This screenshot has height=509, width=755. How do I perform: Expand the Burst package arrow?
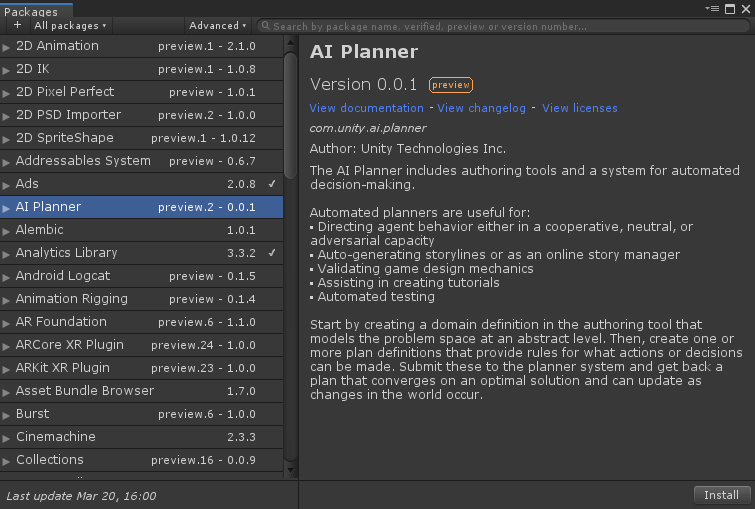[6, 415]
